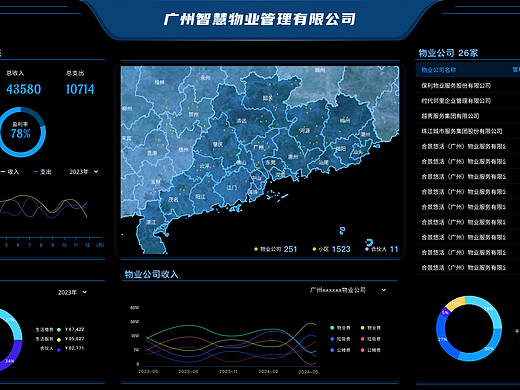Screen dimensions: 520x390
Task: Select the 阳江 region on the map
Action: point(200,197)
